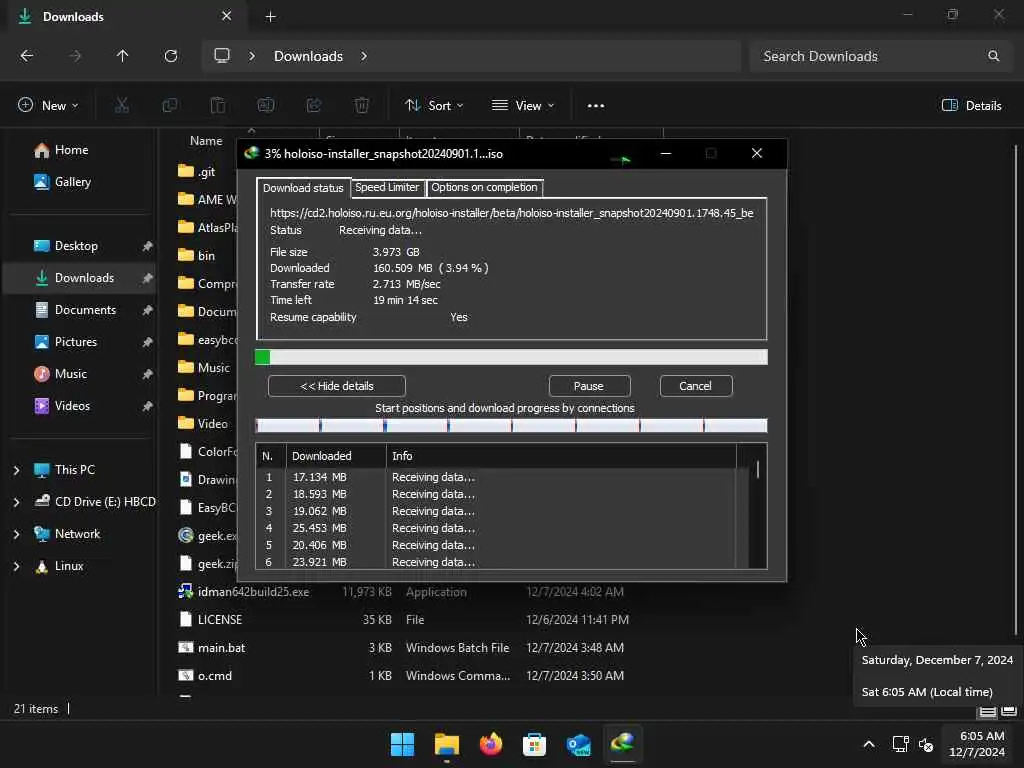Open Microsoft Store from the taskbar
This screenshot has height=768, width=1024.
[x=534, y=744]
